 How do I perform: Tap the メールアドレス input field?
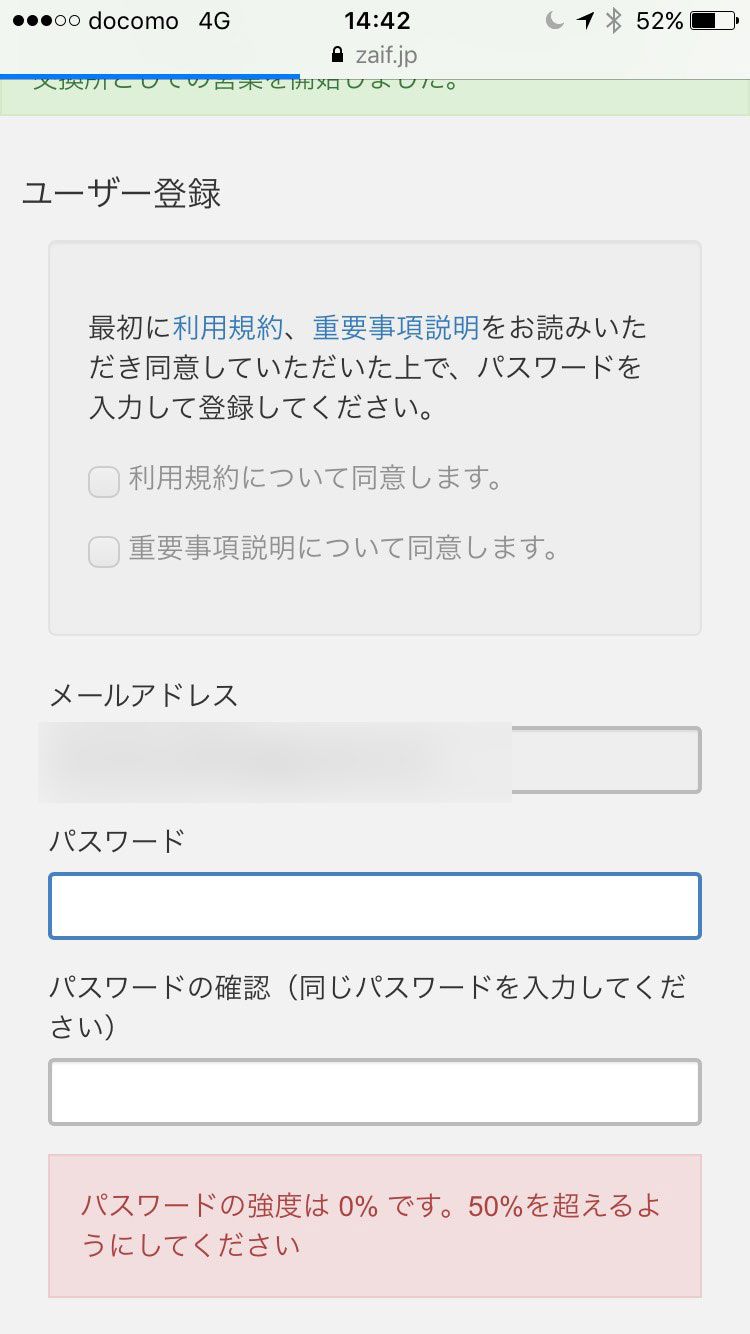pos(375,761)
